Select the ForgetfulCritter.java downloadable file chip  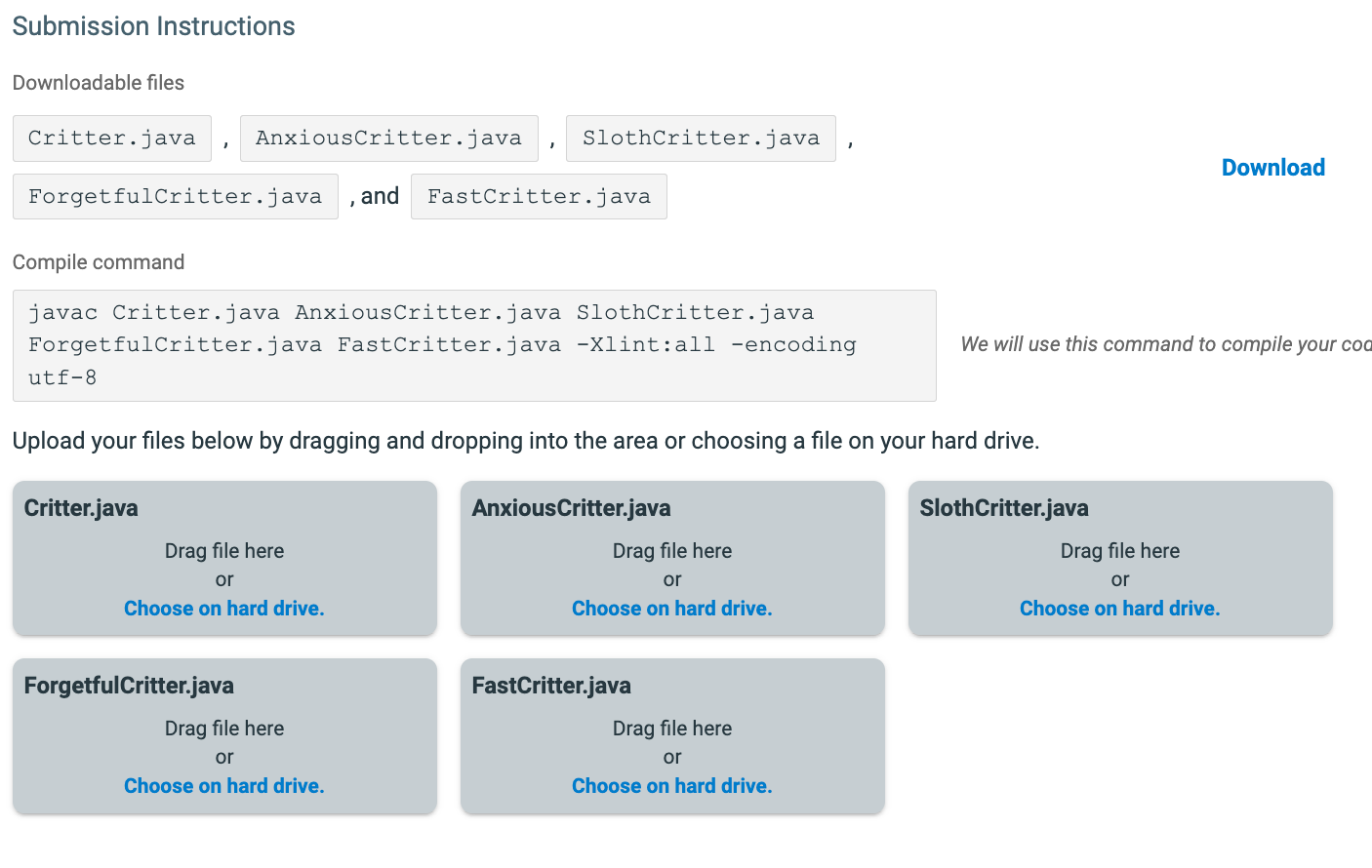176,197
